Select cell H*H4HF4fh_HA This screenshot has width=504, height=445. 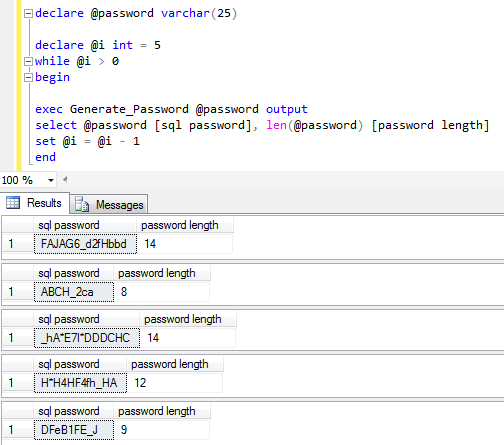80,383
